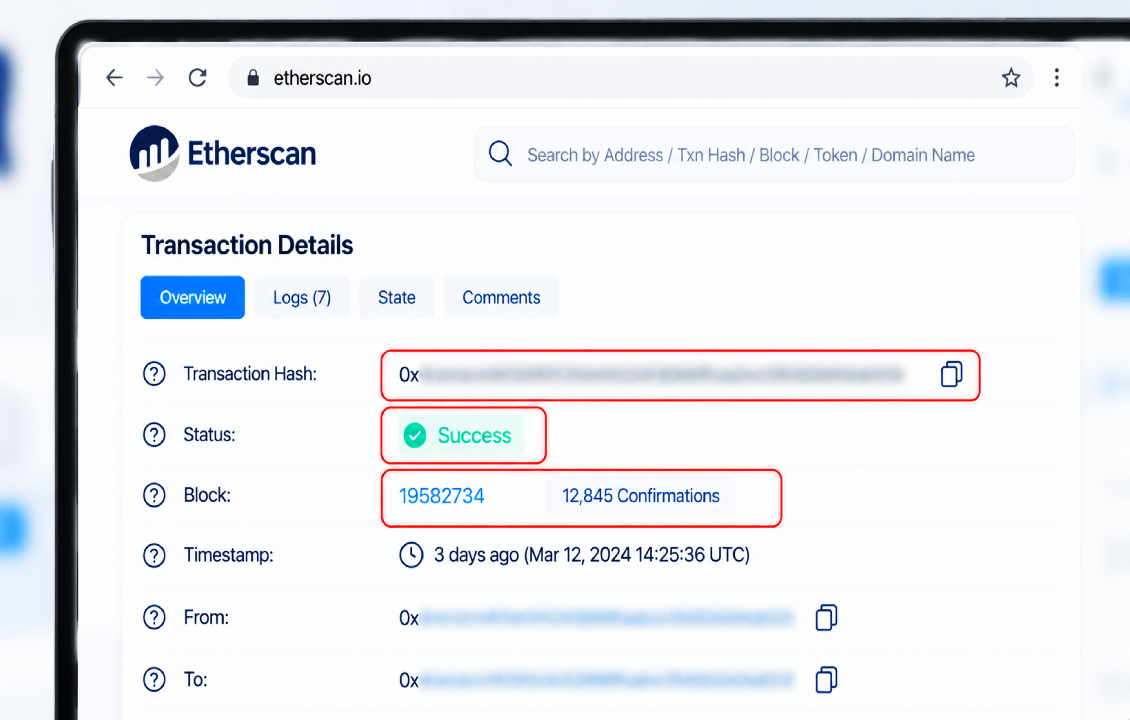Click help icon beside Status
Viewport: 1130px width, 720px height.
pos(154,435)
